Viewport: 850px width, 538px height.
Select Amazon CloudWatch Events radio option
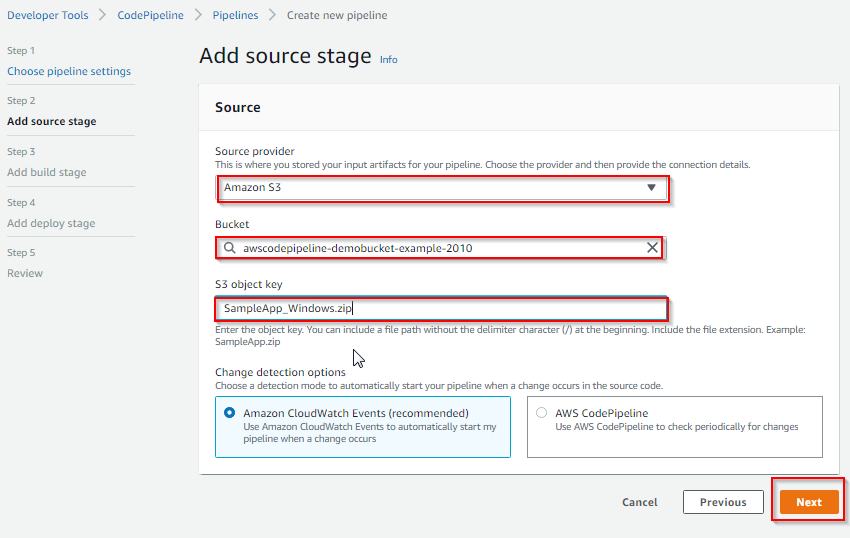[x=229, y=413]
